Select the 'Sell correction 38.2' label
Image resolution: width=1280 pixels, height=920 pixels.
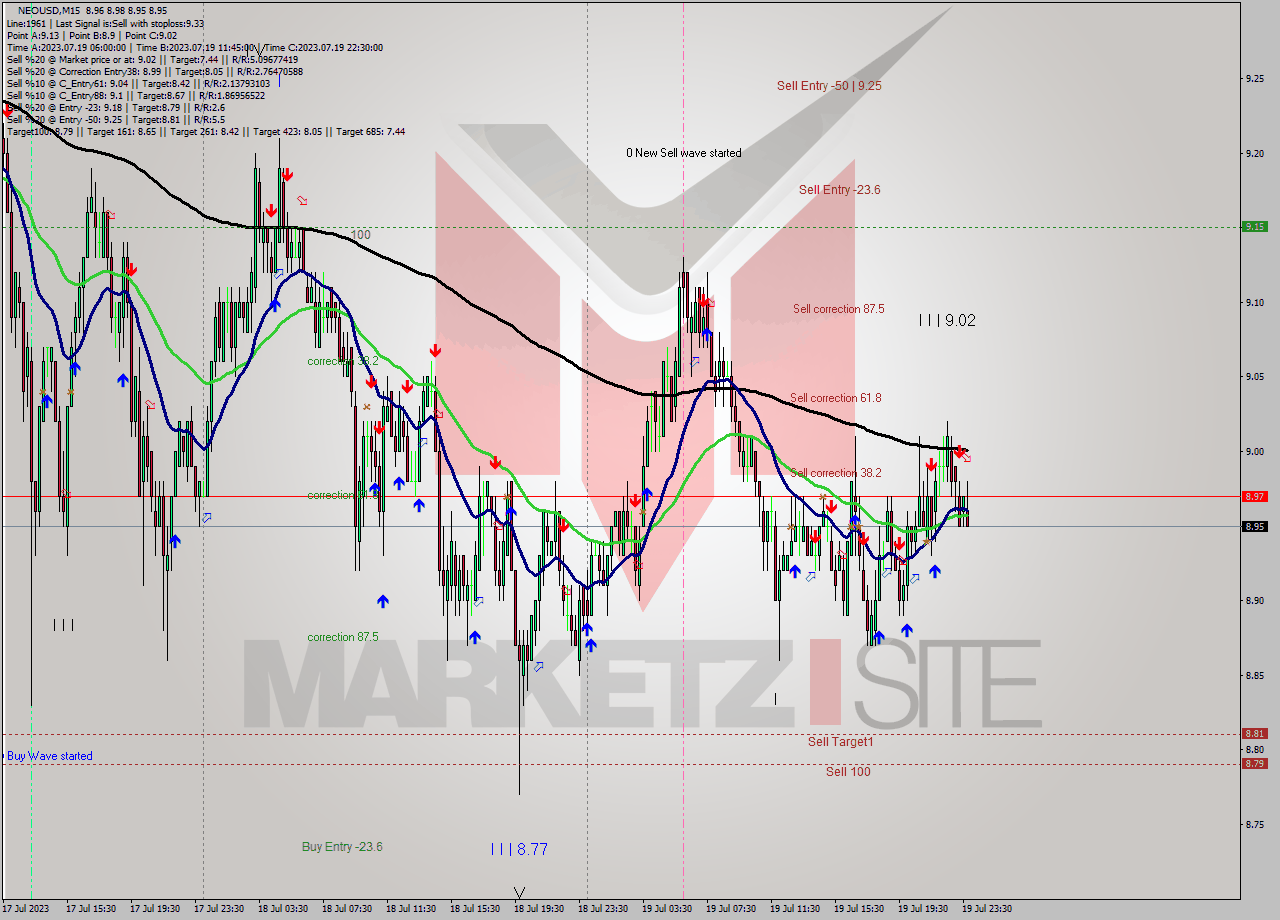[836, 473]
